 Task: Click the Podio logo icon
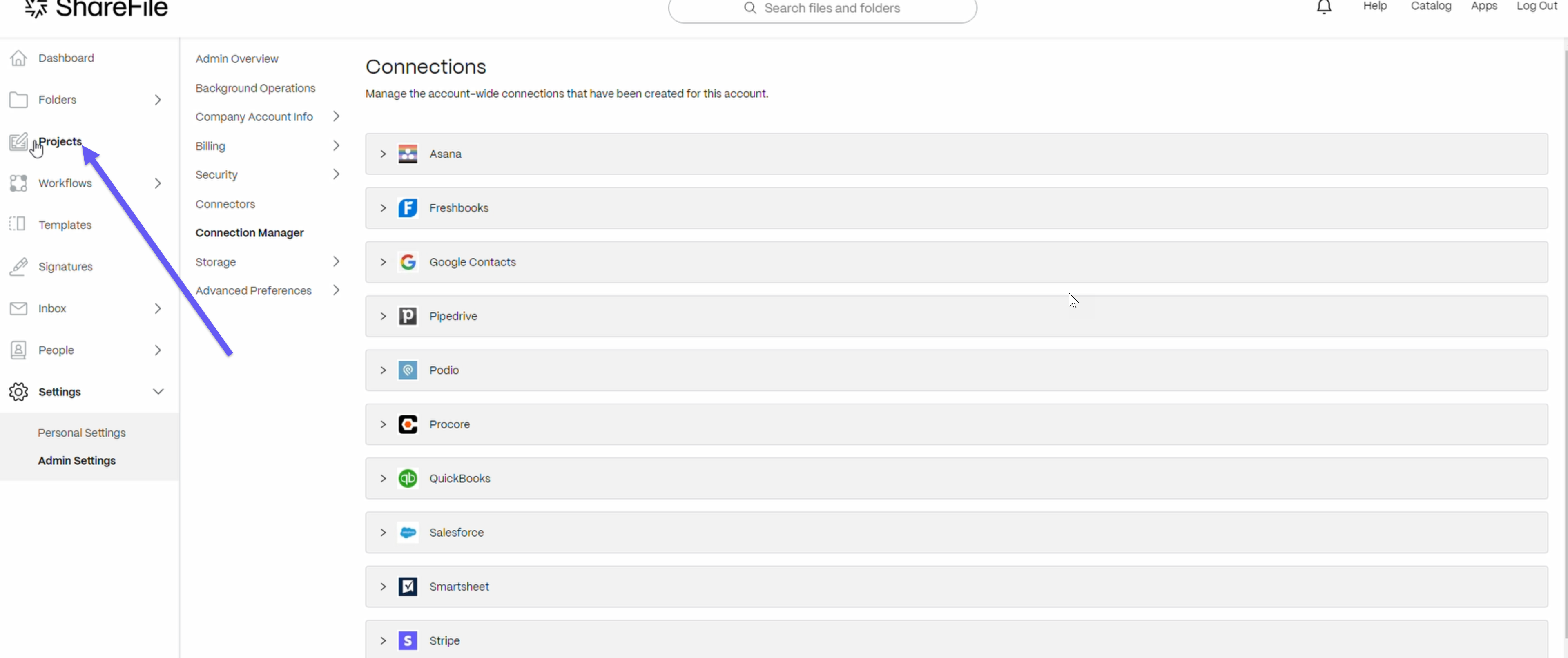tap(408, 370)
